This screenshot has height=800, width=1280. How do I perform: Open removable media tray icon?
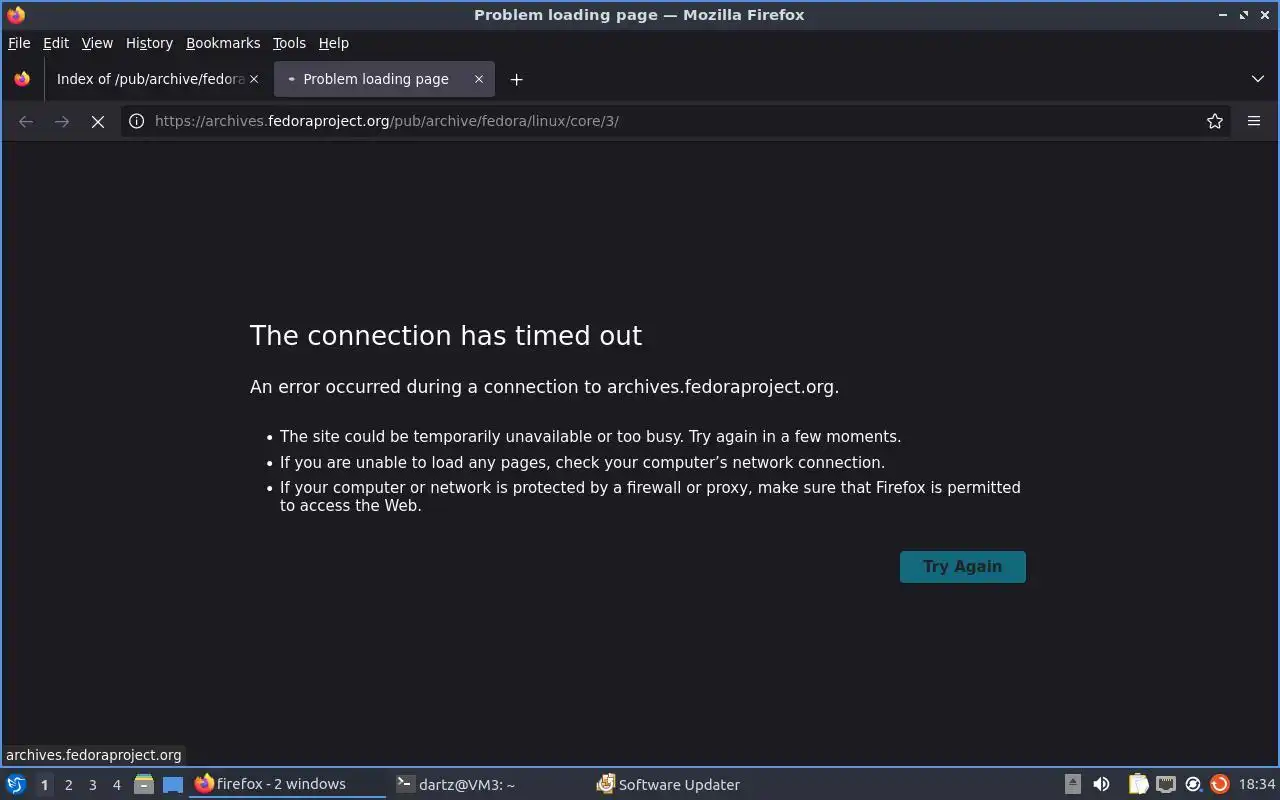pos(1072,784)
